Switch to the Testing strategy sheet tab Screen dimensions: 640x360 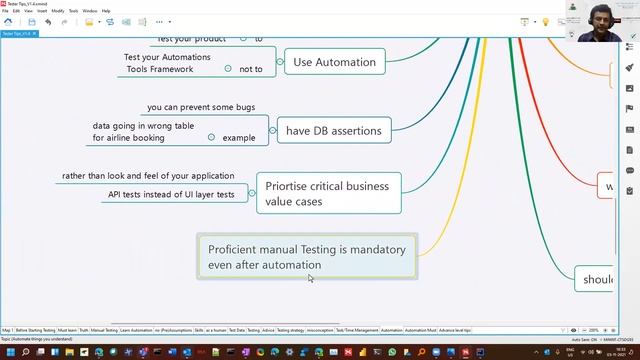click(x=291, y=330)
